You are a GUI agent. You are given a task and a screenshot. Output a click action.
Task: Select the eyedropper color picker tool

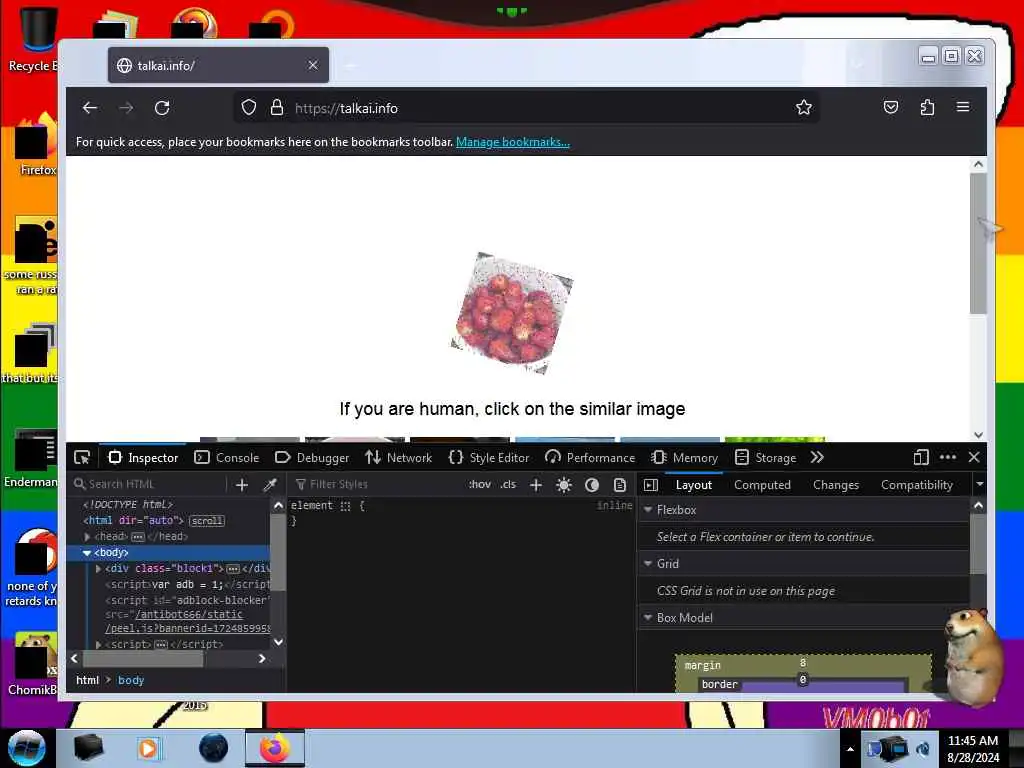tap(270, 485)
